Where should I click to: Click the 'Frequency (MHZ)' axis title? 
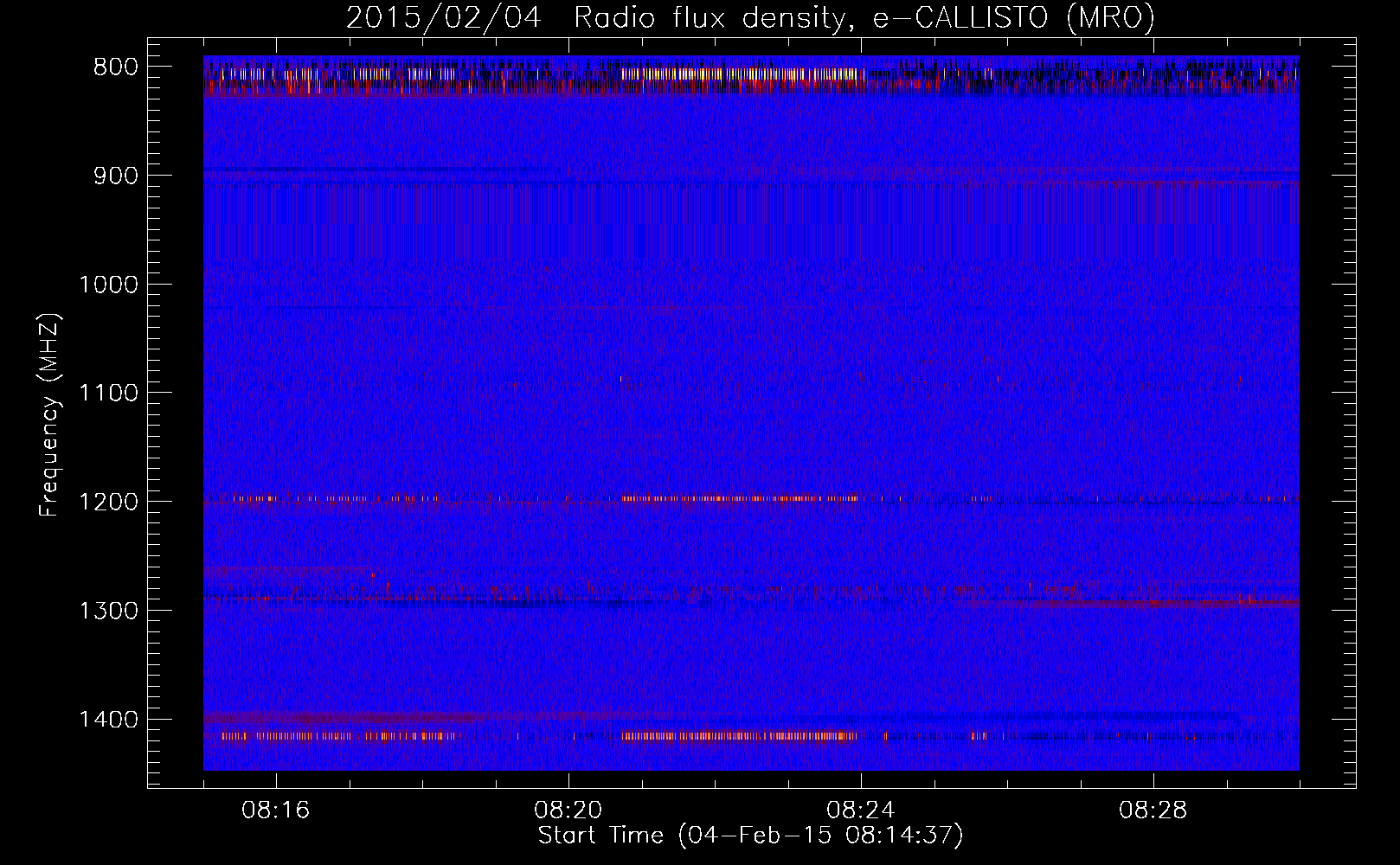50,415
